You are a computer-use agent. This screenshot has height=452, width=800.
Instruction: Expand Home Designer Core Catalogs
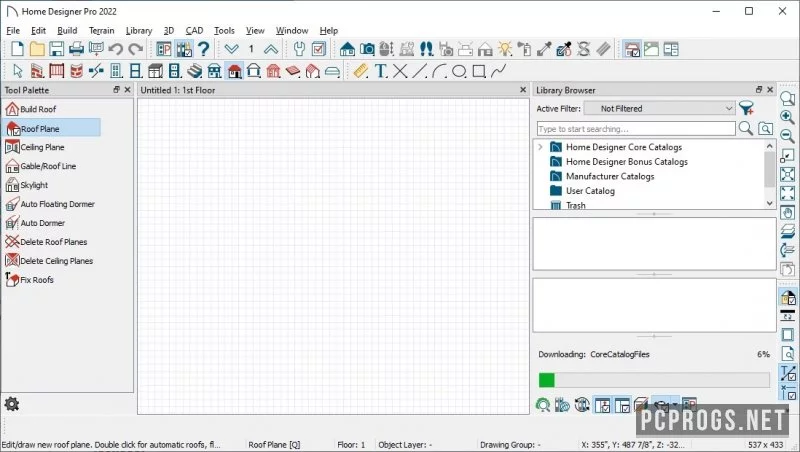(x=540, y=147)
